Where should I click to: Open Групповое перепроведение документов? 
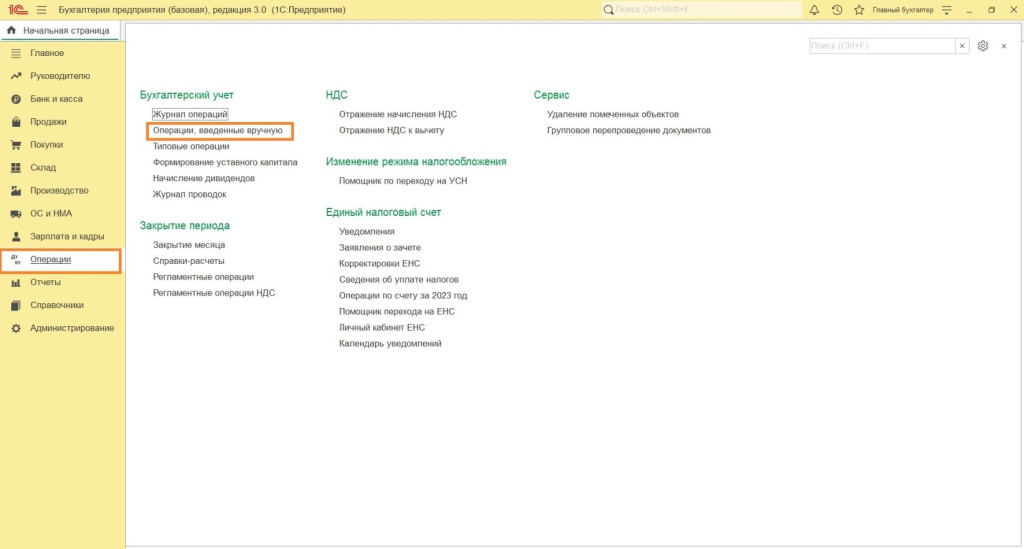click(x=629, y=130)
